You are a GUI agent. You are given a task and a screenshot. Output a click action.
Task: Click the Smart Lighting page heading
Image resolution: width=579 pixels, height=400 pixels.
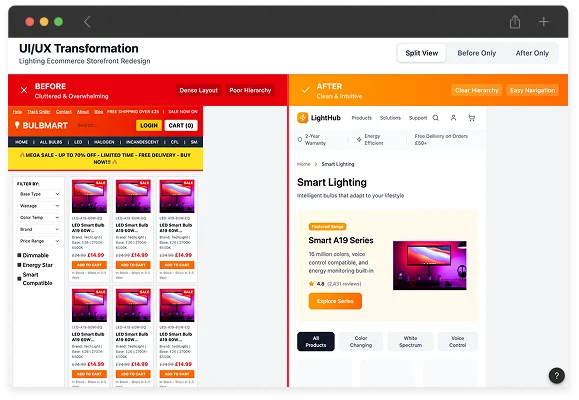coord(332,182)
